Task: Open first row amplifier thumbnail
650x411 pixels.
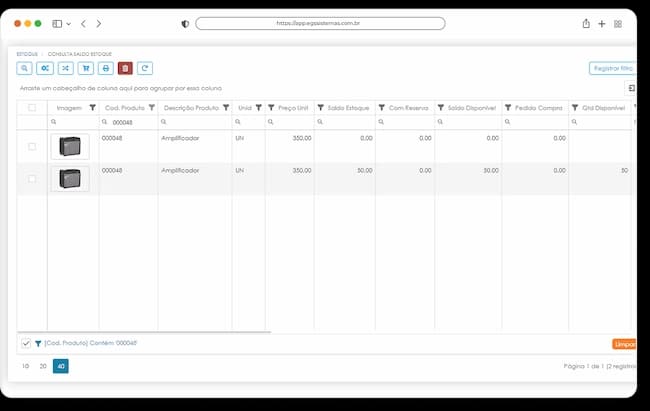Action: click(70, 146)
